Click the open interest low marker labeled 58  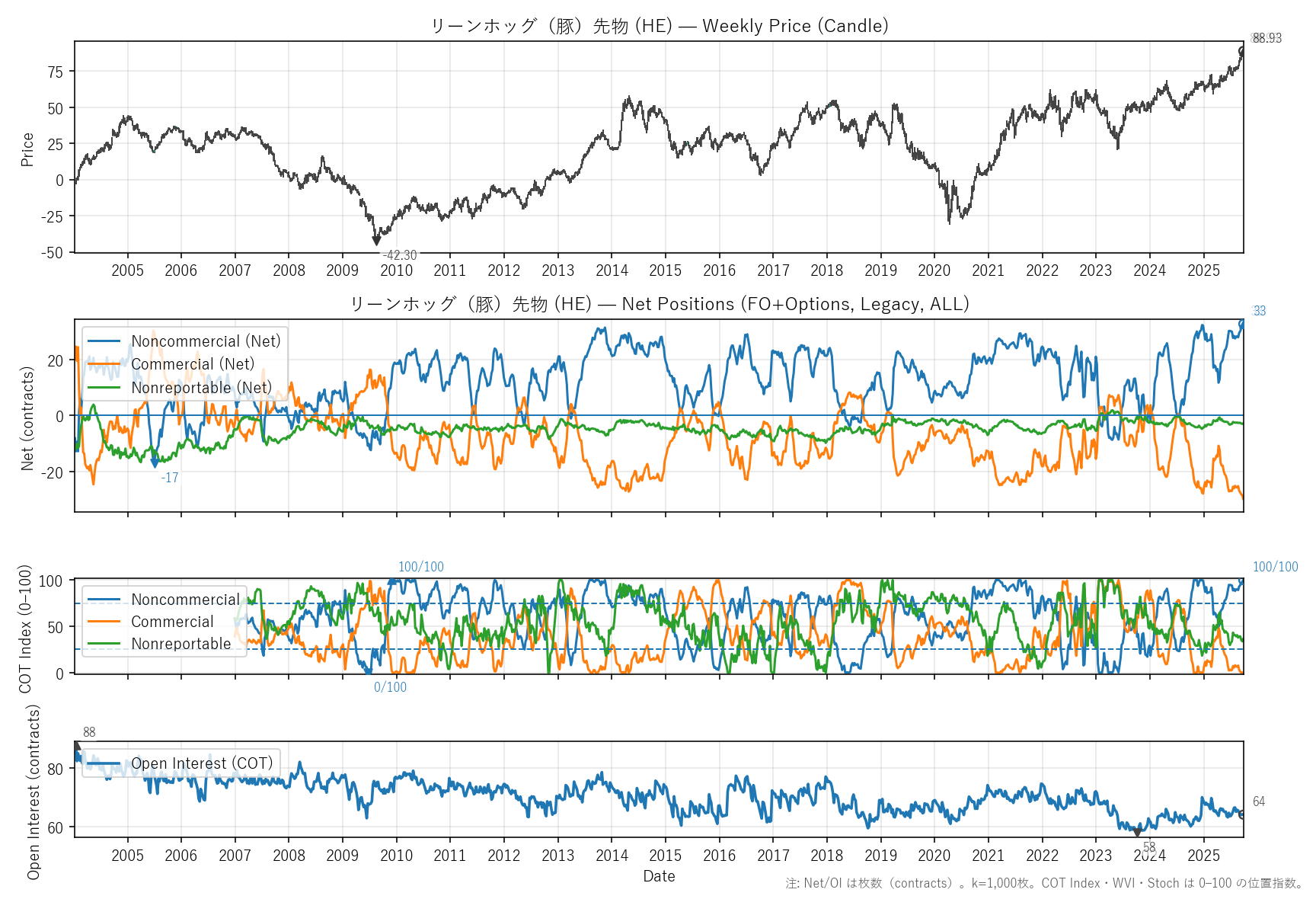pyautogui.click(x=1137, y=833)
